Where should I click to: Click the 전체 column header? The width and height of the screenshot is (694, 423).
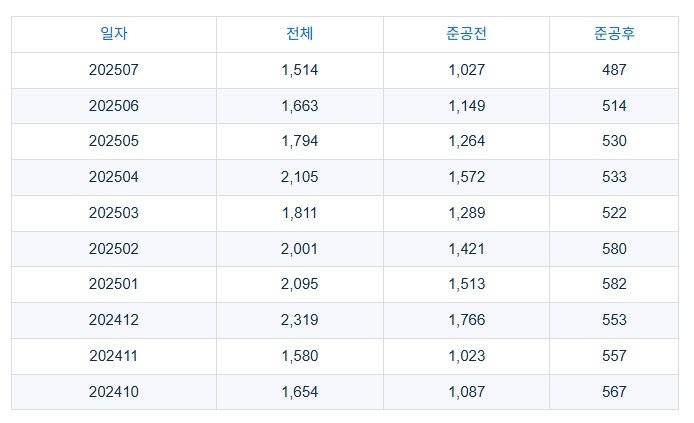[x=299, y=34]
